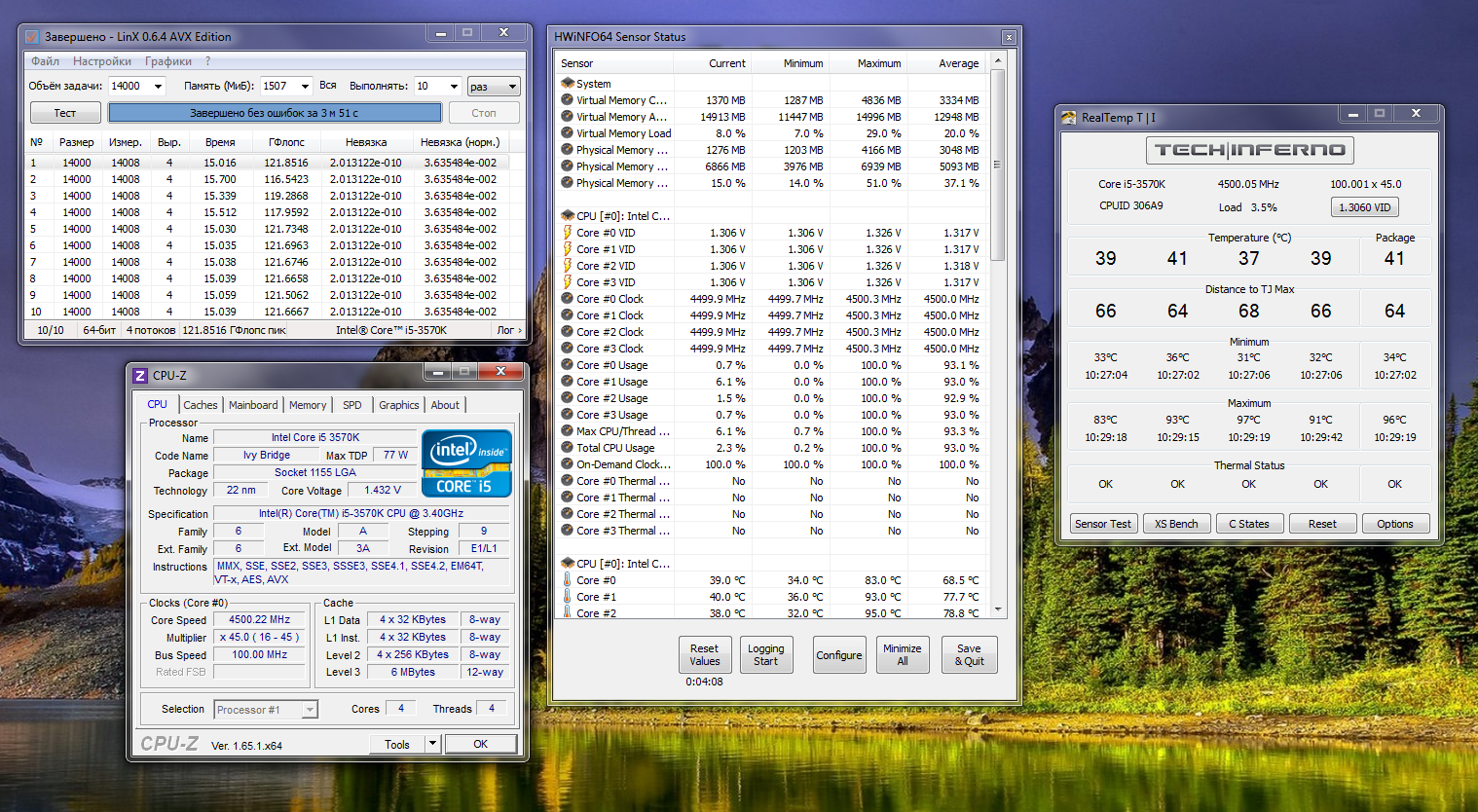Click the Core #0 Clock sensor icon
Screen dimensions: 1478x812
(x=567, y=299)
